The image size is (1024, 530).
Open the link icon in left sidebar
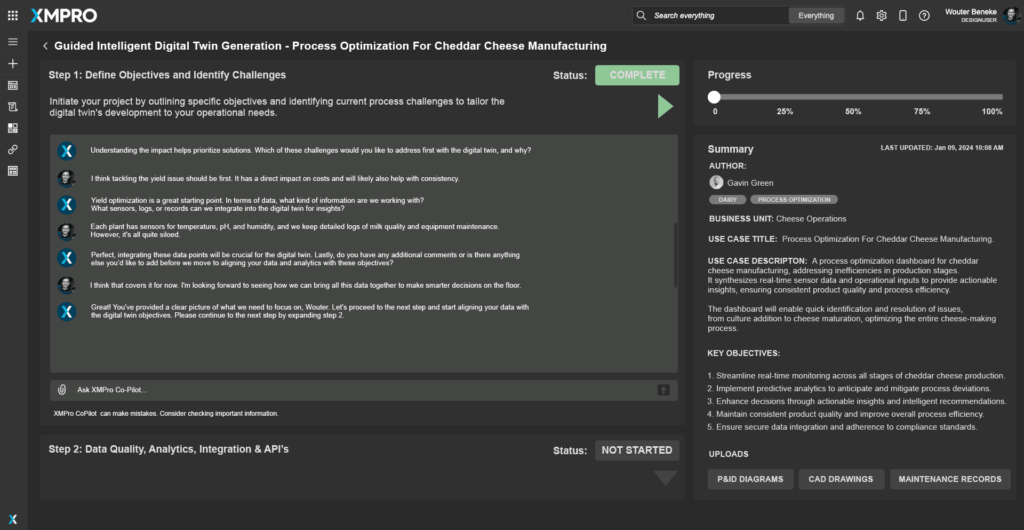13,149
